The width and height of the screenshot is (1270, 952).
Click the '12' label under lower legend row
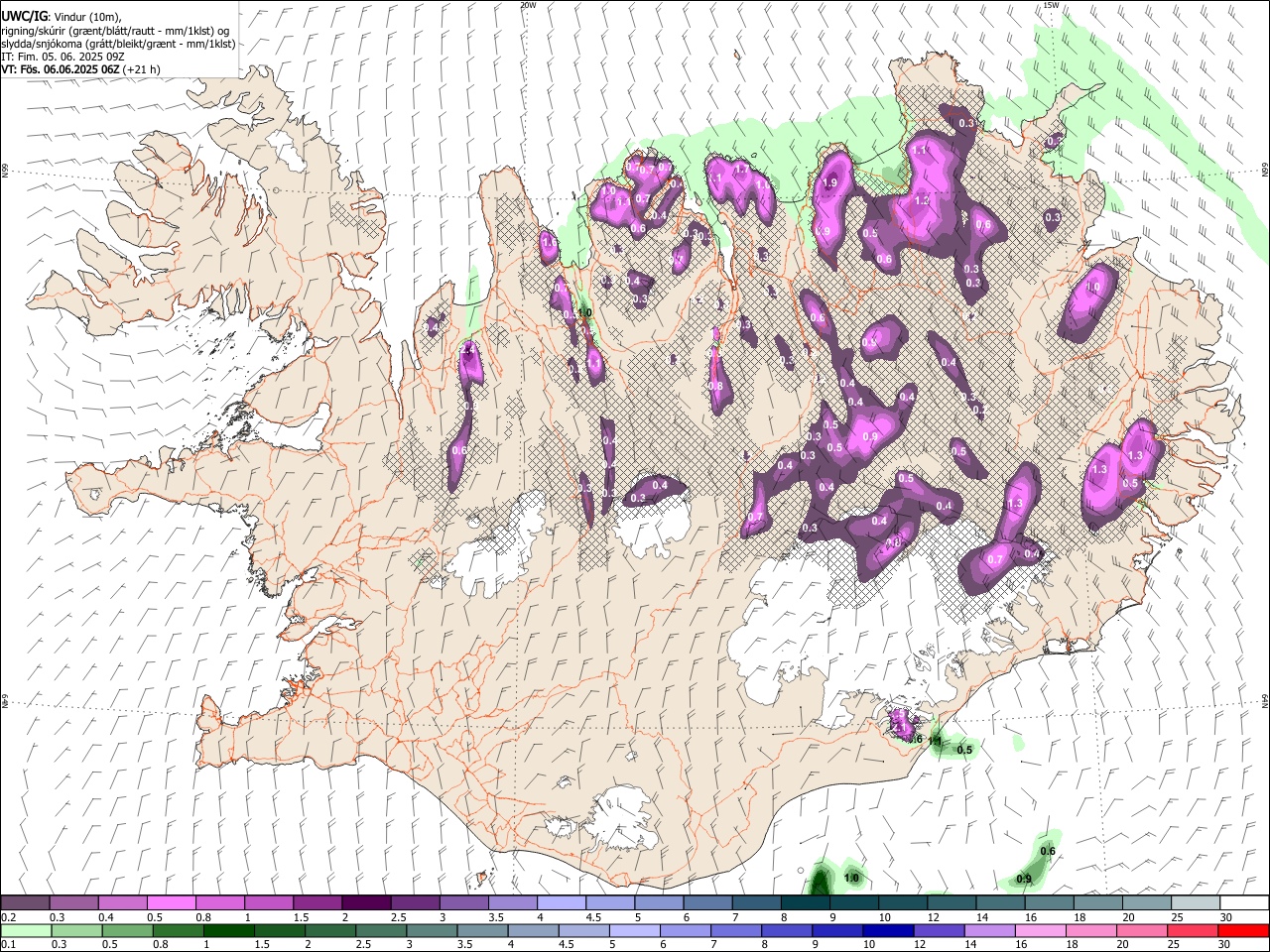[x=919, y=945]
